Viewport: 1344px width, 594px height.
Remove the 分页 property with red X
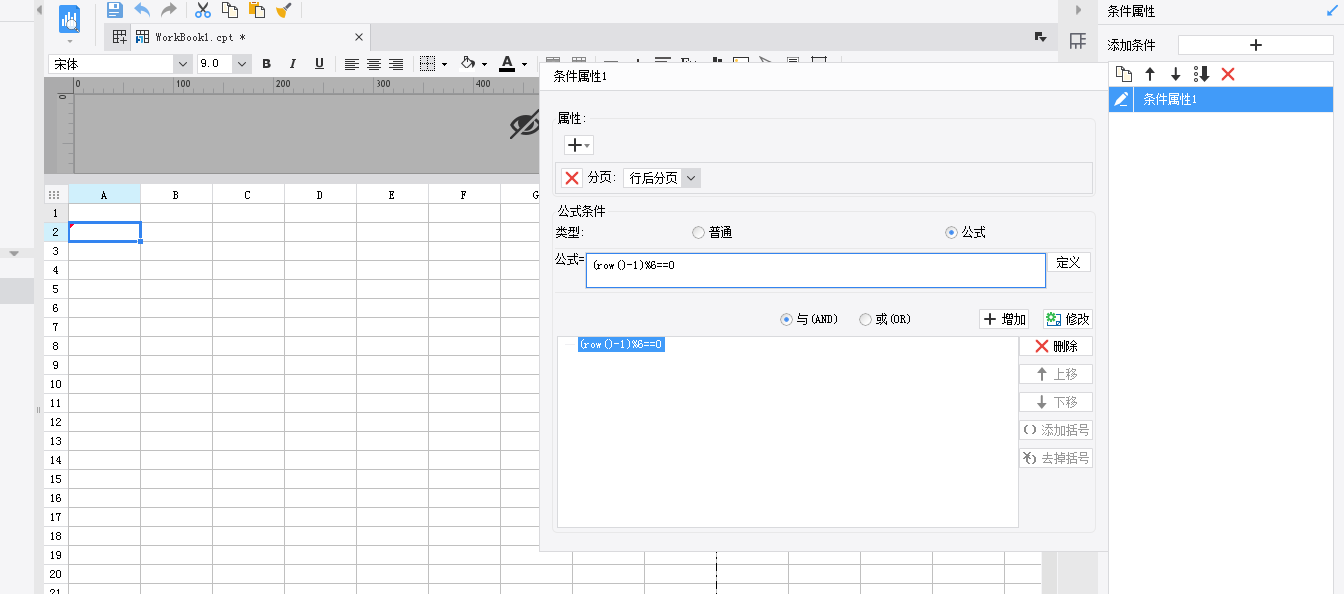click(572, 178)
